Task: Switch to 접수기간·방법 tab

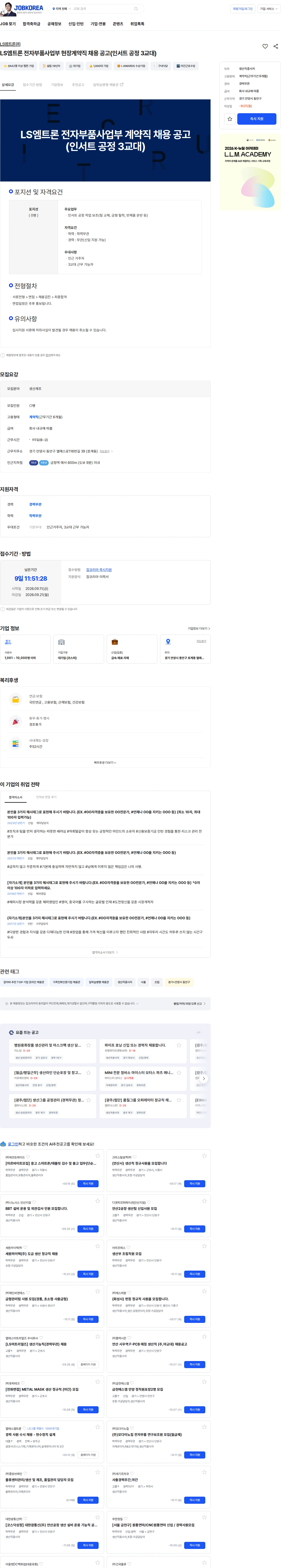Action: click(x=32, y=85)
